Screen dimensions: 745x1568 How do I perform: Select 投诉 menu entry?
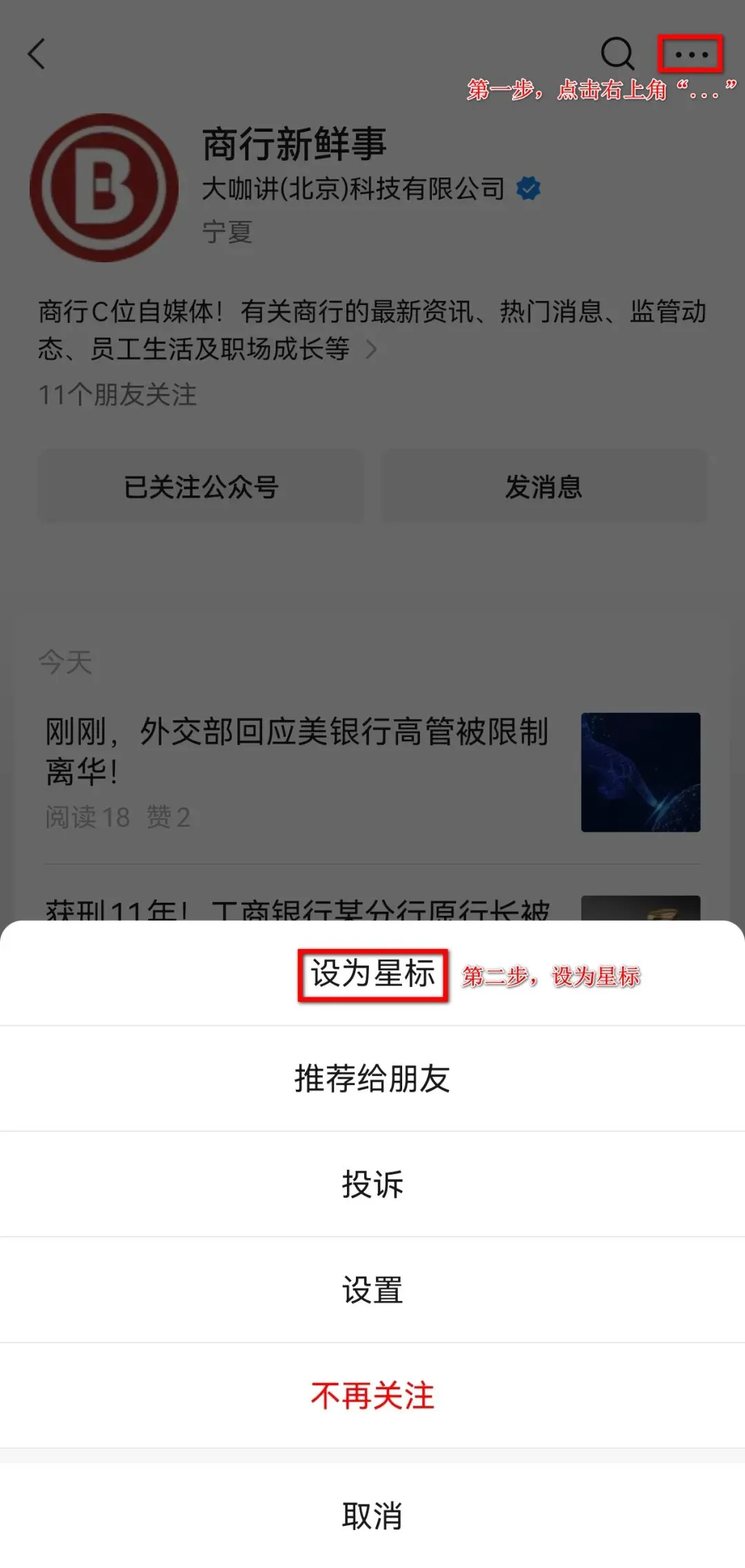(x=372, y=1184)
